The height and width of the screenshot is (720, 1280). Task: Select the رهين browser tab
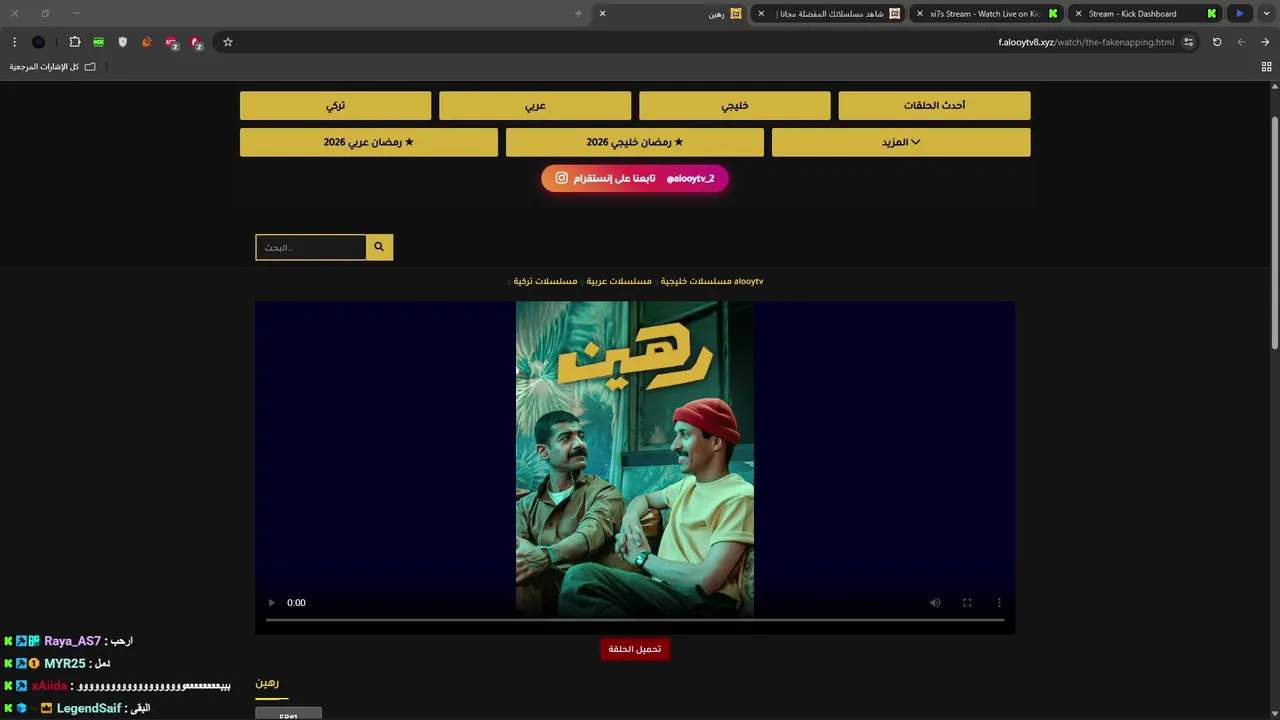670,13
